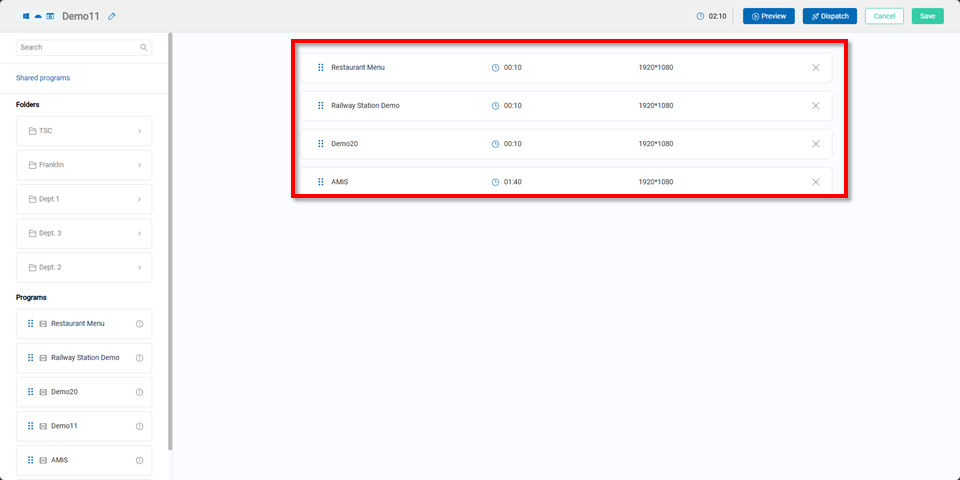Delete Railway Station Demo playlist entry

pos(815,106)
